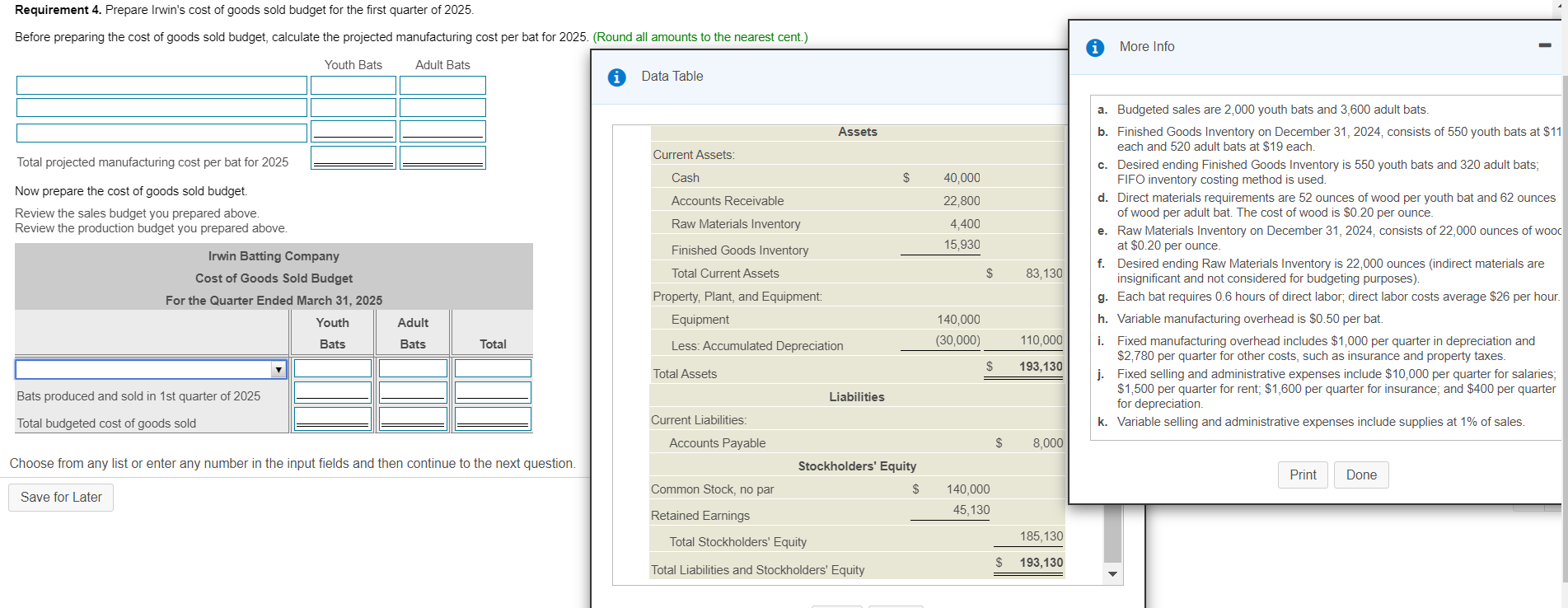1568x608 pixels.
Task: Click the Cash value 40,000
Action: 962,178
